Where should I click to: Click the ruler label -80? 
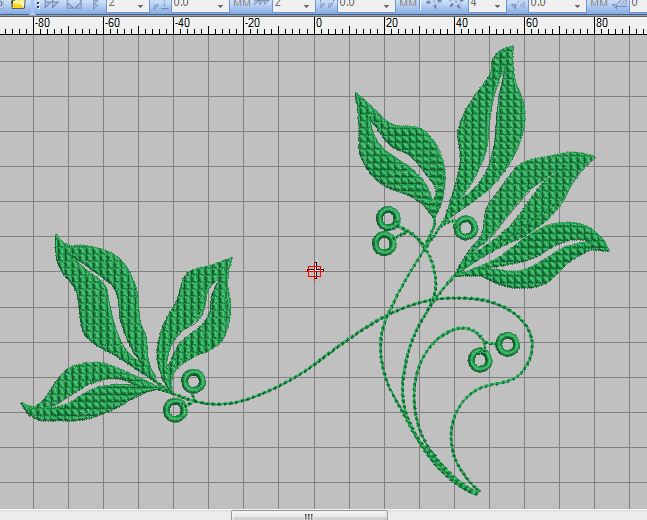(x=42, y=23)
